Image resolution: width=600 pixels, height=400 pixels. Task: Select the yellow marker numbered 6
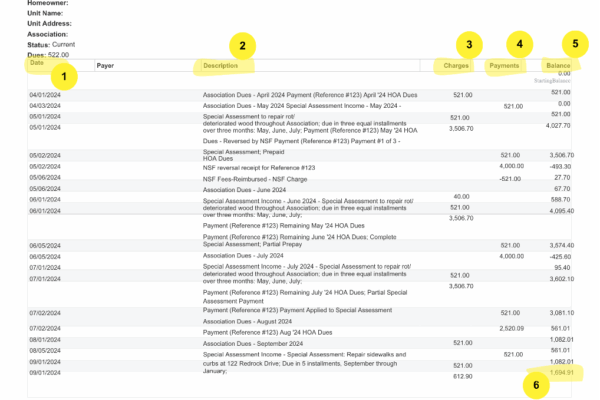click(x=539, y=384)
